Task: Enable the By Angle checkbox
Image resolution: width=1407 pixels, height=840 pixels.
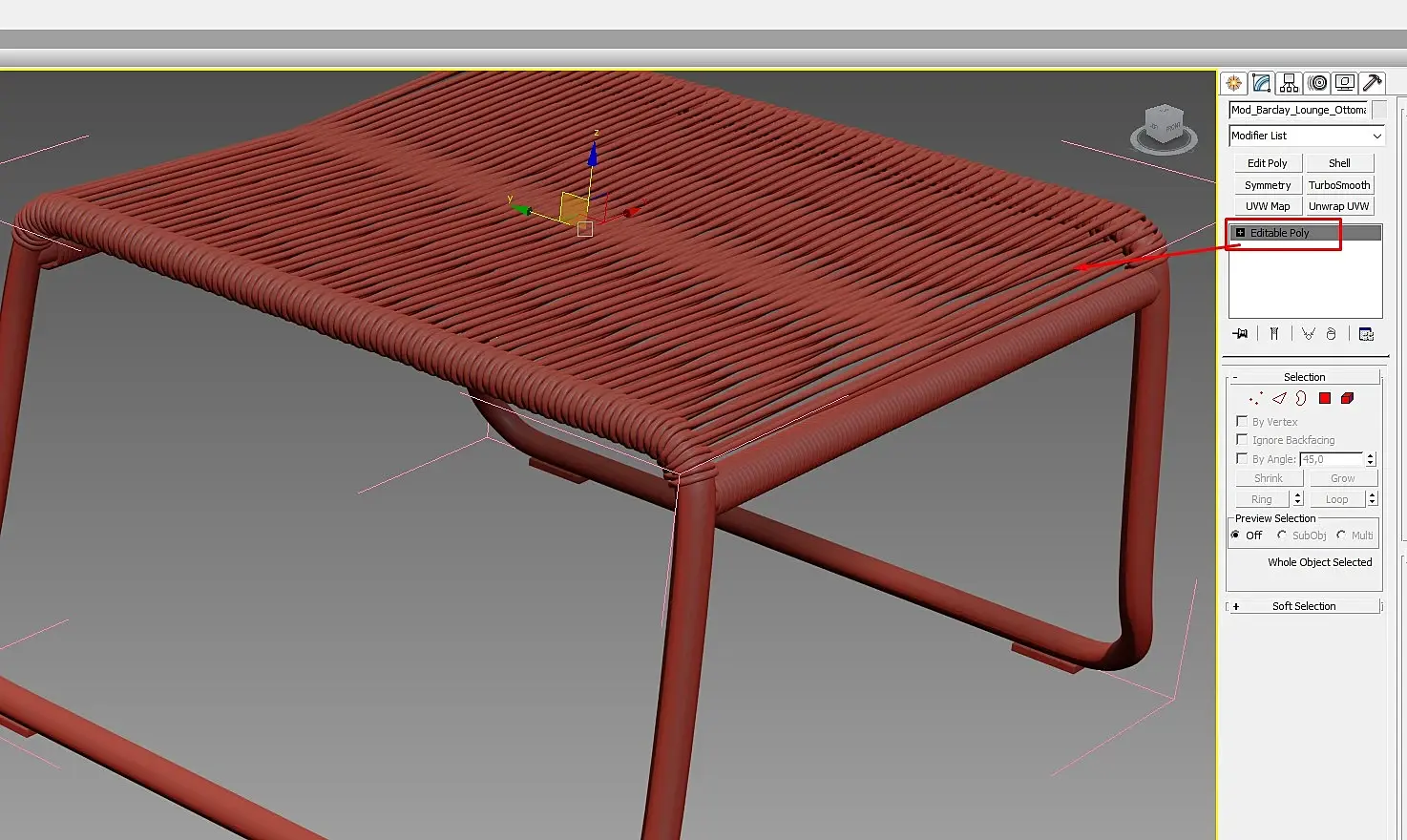Action: point(1242,458)
